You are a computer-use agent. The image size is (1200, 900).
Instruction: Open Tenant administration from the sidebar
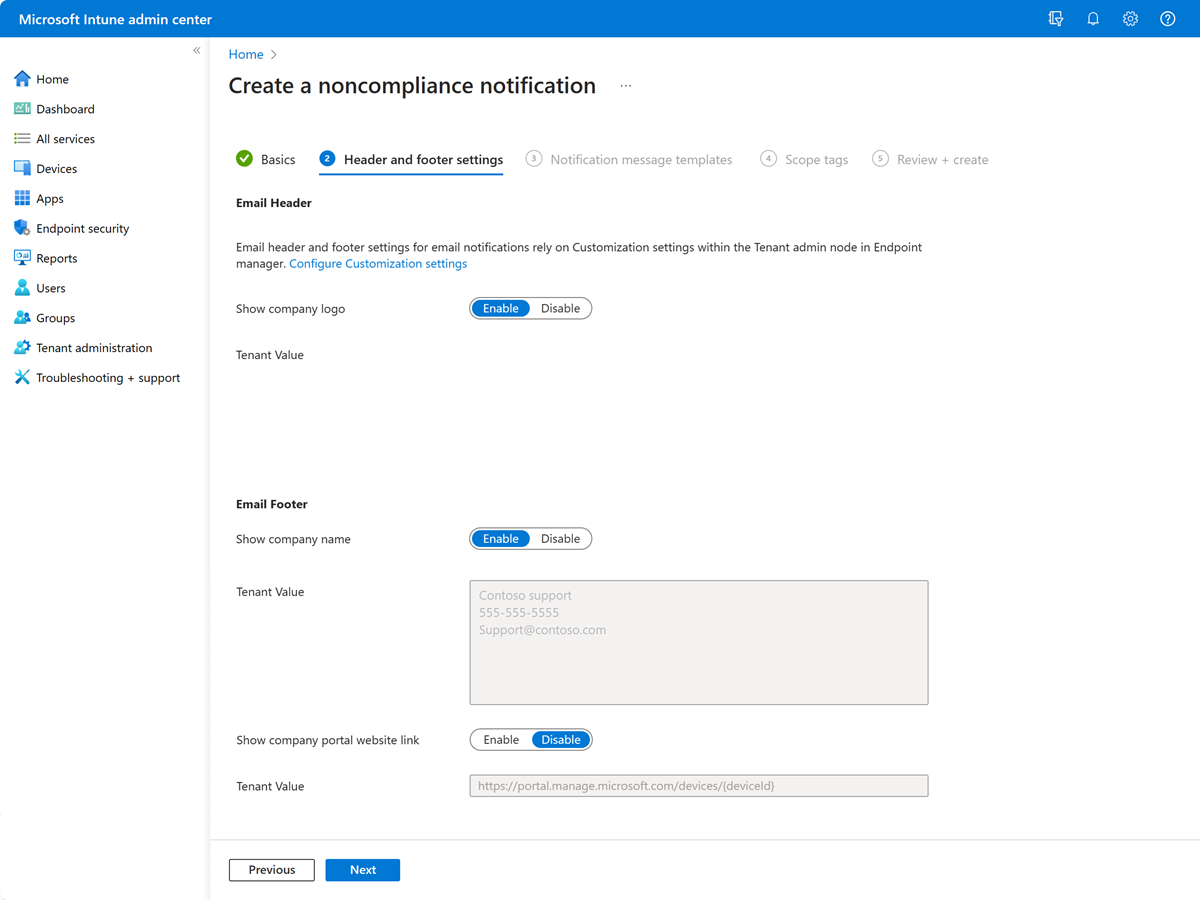tap(93, 347)
